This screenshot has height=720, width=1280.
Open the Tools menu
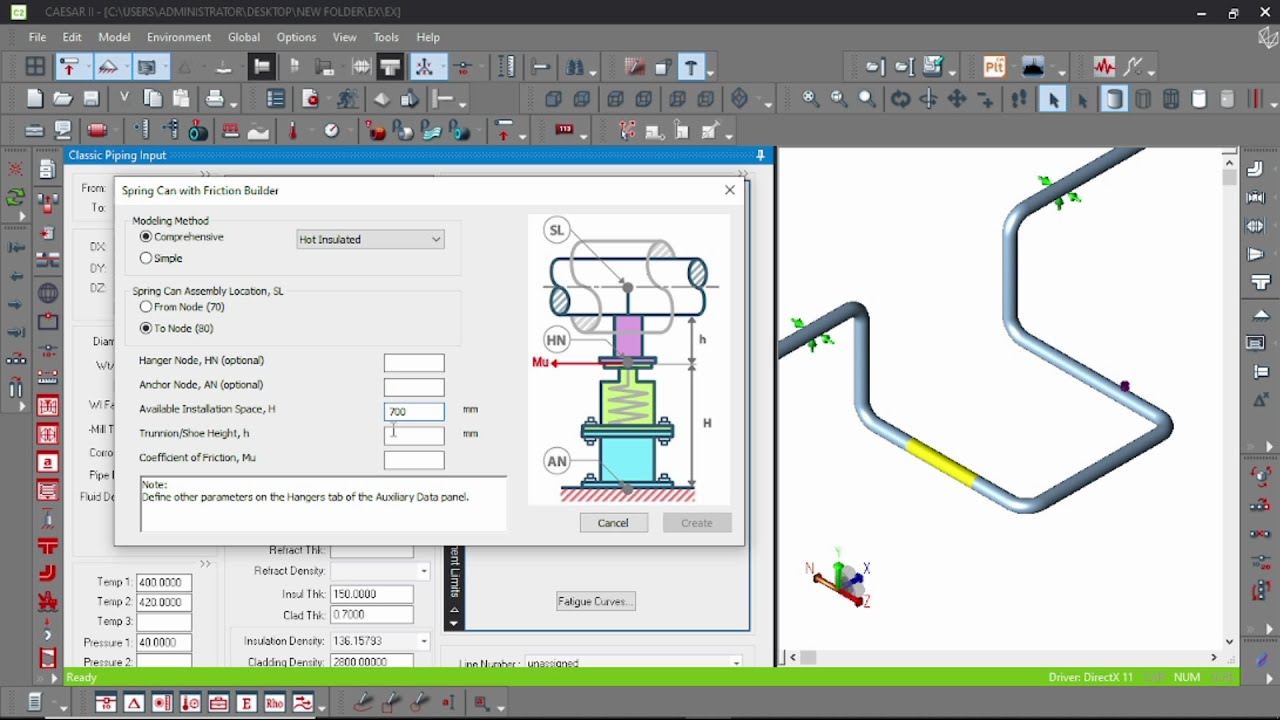tap(386, 37)
